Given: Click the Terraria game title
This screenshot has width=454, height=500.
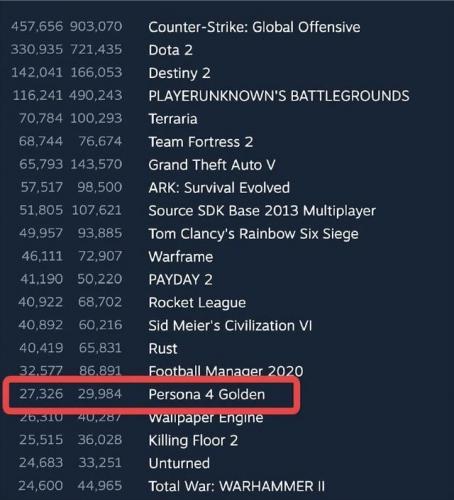Looking at the screenshot, I should [x=173, y=119].
